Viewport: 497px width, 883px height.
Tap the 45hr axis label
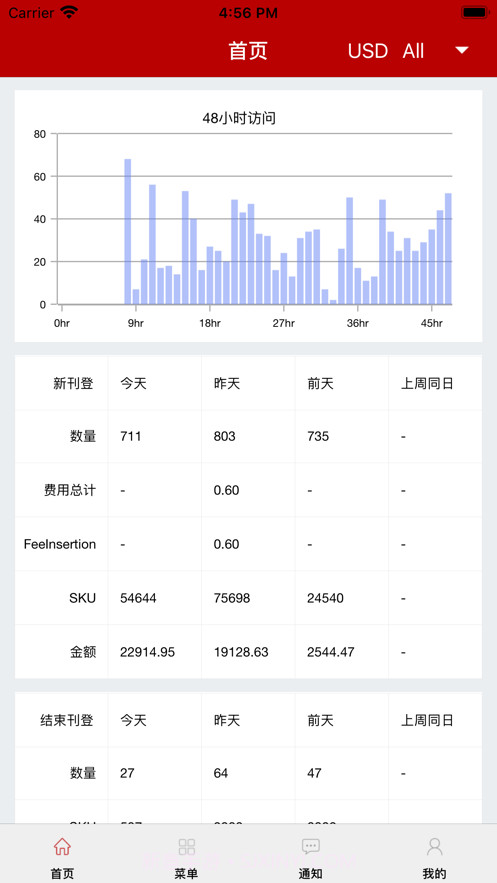click(432, 323)
